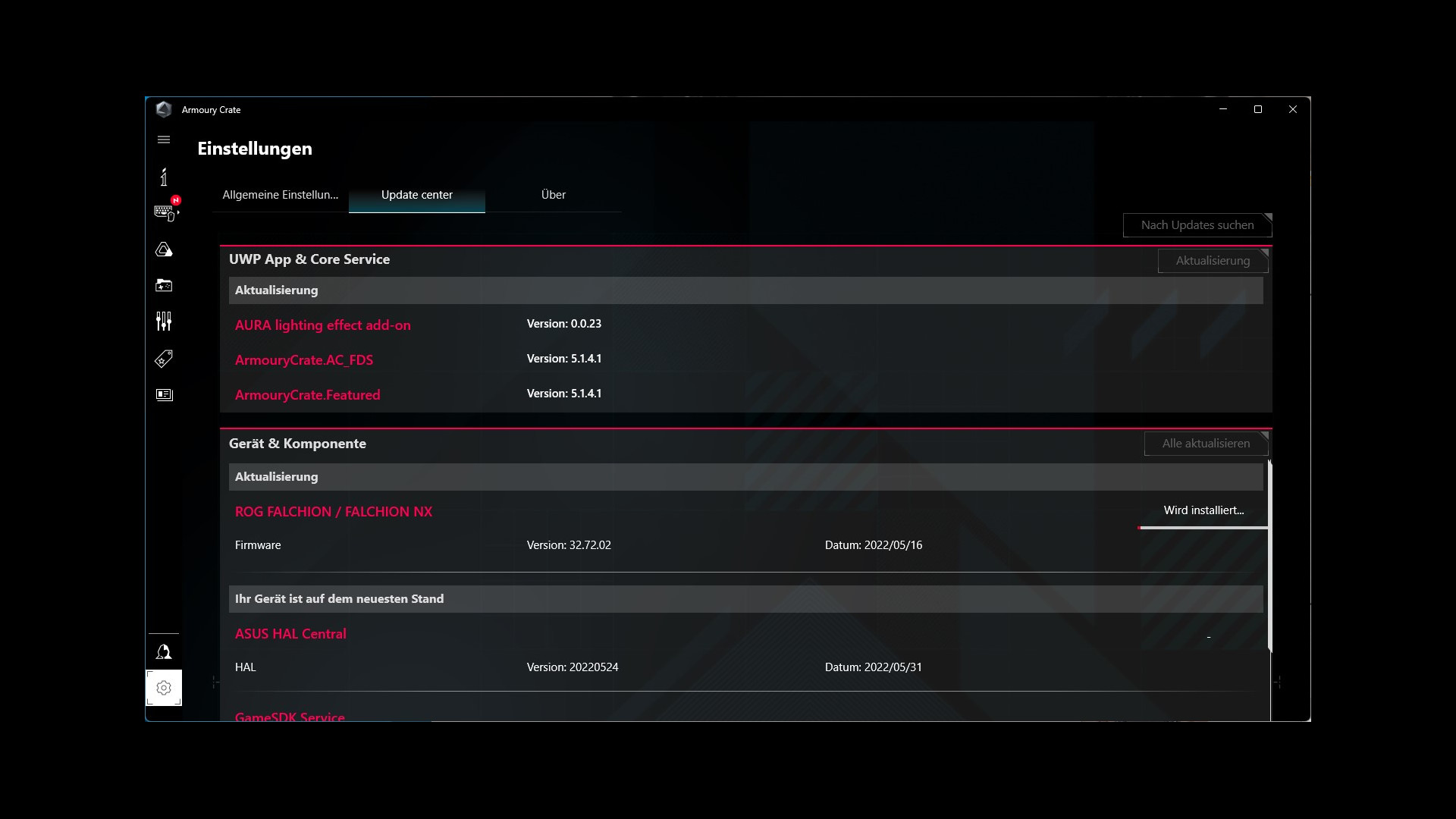Open the Devices keyboard and mouse icon
1456x819 pixels.
click(x=165, y=212)
